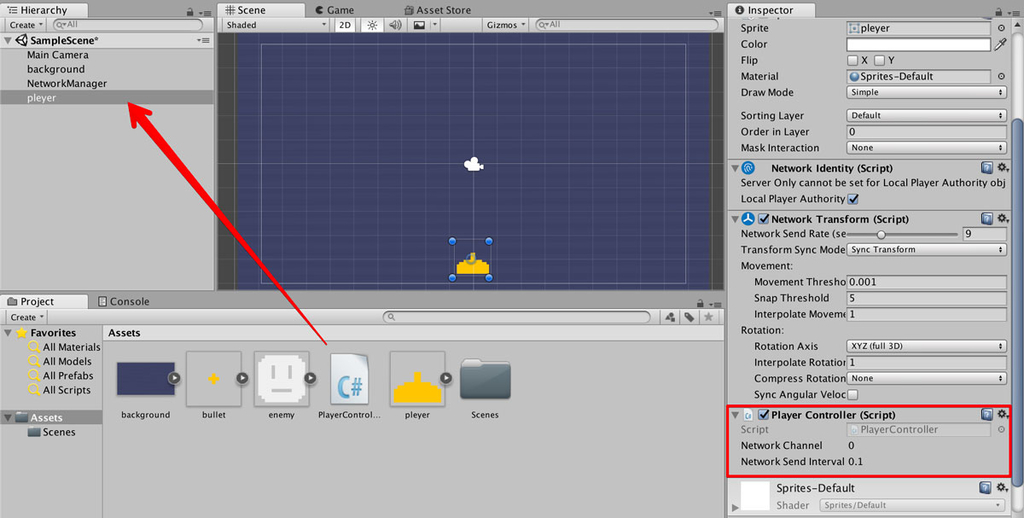Click Project search field
Image resolution: width=1024 pixels, height=518 pixels.
(517, 317)
